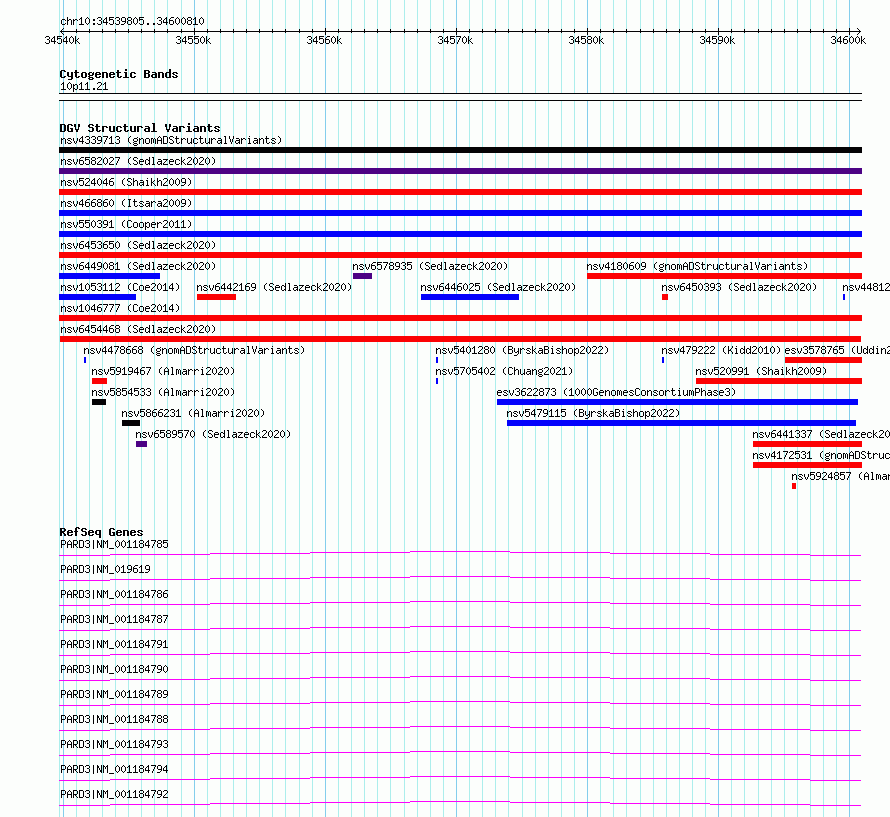
Task: Click the nsv6578935 purple variant bar
Action: 362,276
